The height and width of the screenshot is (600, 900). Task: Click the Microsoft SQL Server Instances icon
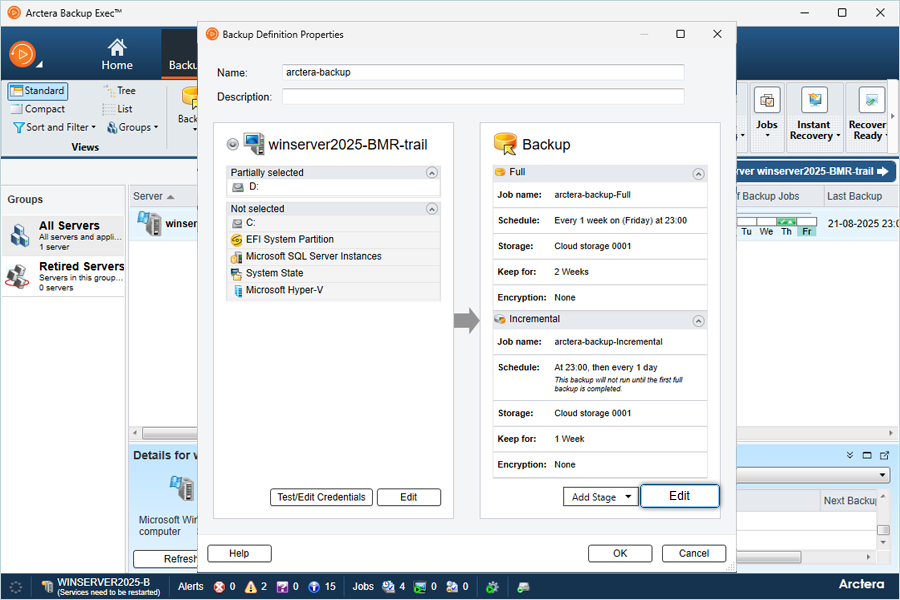(236, 257)
